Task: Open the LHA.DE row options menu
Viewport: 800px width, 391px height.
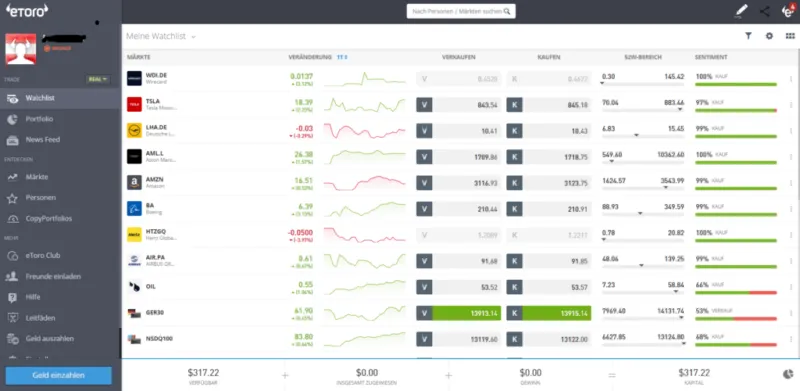Action: pyautogui.click(x=791, y=131)
